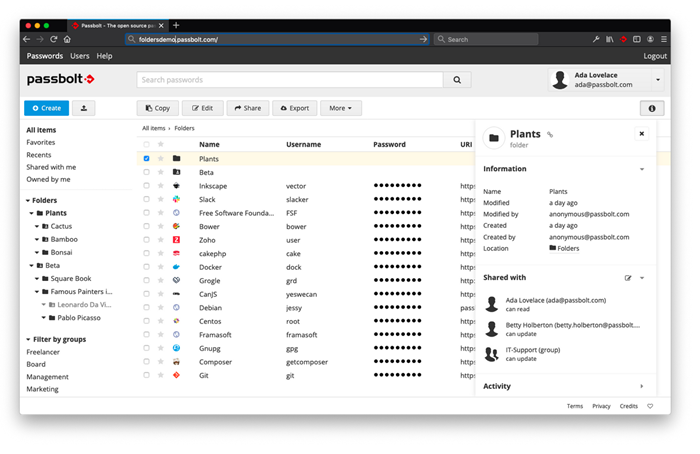700x454 pixels.
Task: Click the Plants folder icon in the table
Action: click(176, 158)
